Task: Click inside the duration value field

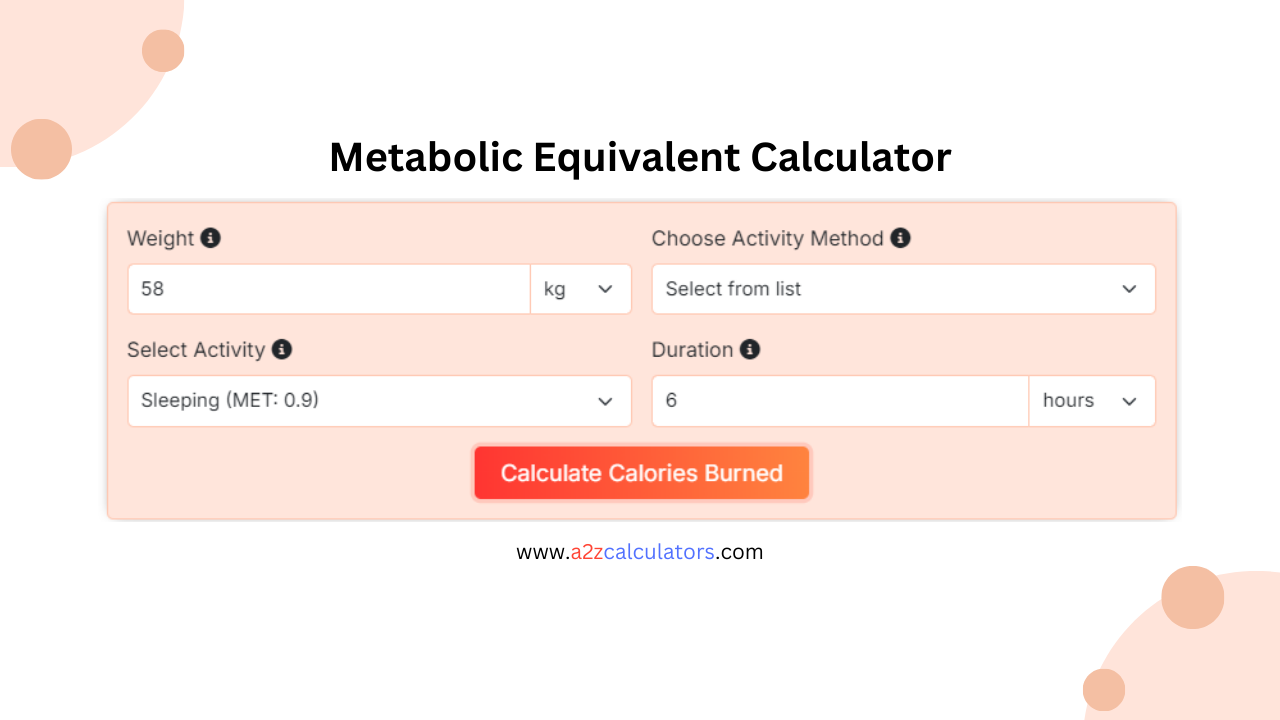Action: 839,400
